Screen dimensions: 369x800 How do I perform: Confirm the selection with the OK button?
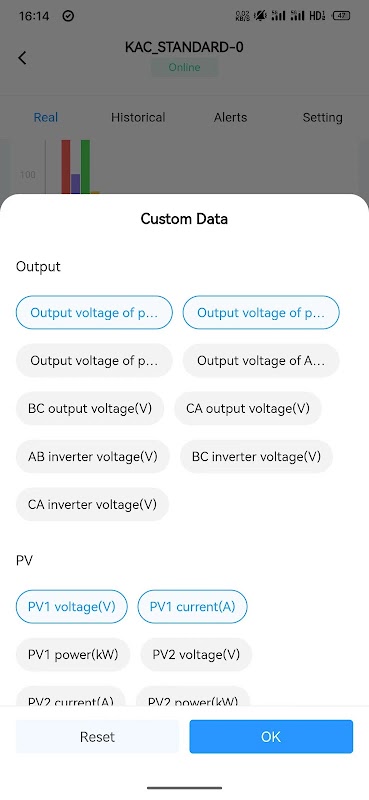tap(271, 737)
